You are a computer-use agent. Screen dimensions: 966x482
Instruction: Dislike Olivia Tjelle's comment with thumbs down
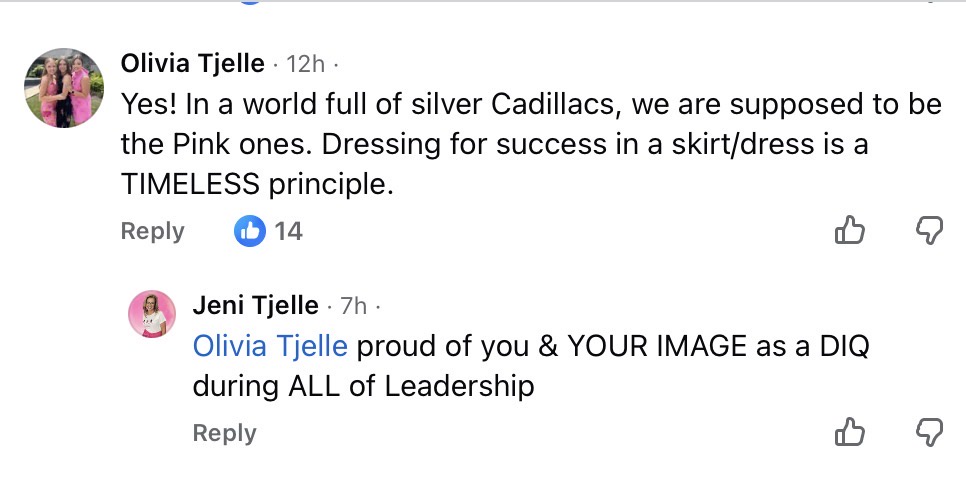coord(930,231)
